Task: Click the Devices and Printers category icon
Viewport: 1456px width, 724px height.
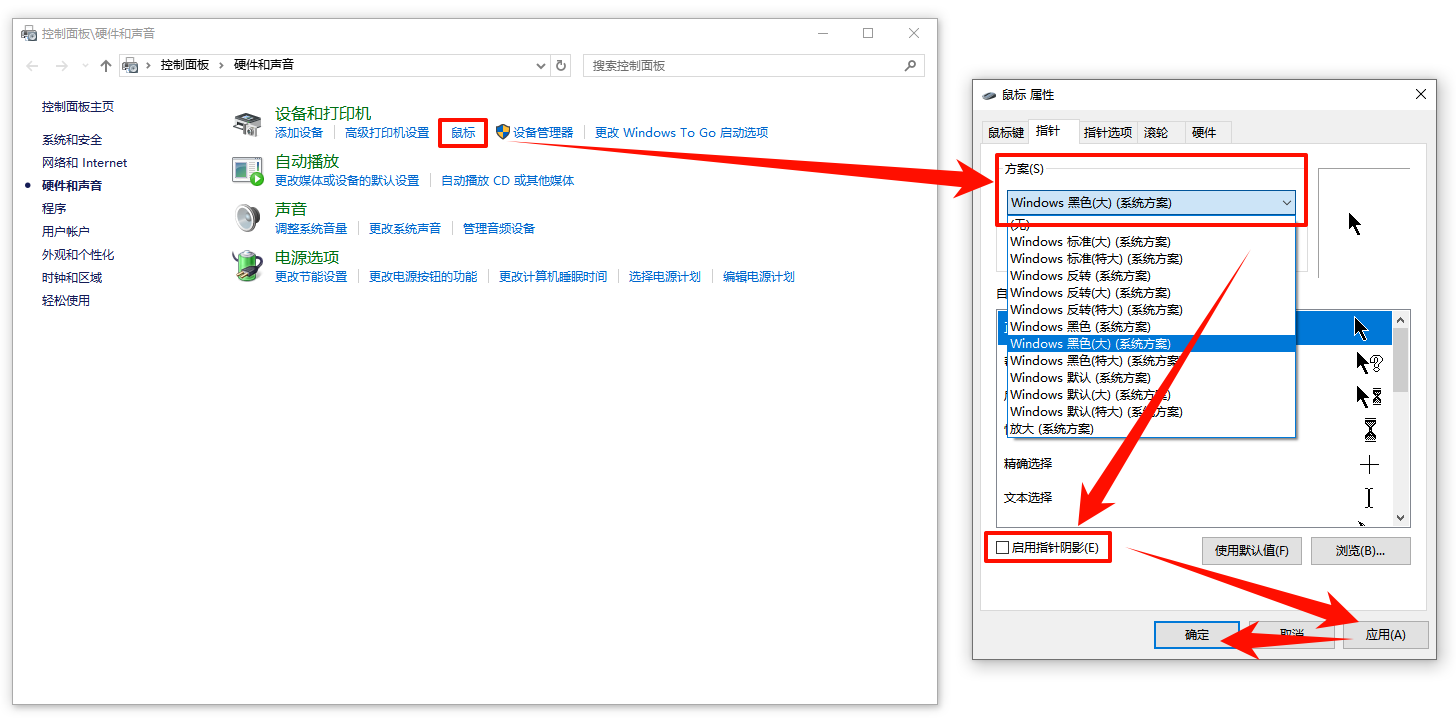Action: pos(247,124)
